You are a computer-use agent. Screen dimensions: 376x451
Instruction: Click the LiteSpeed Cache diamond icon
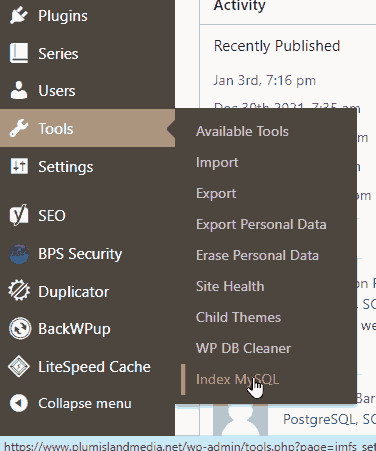tap(19, 366)
